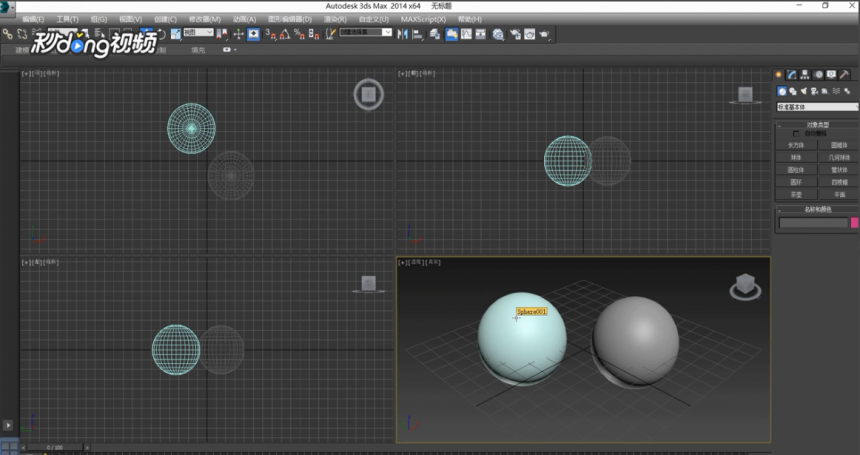Open the Rendered Frame Window
The image size is (860, 455).
530,34
